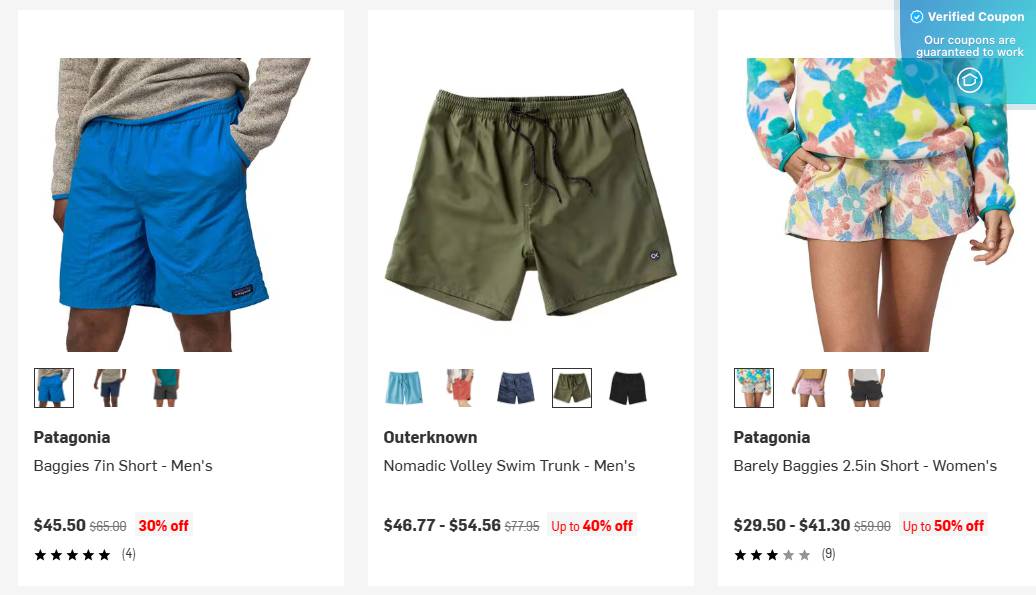The height and width of the screenshot is (595, 1036).
Task: Select black Barely Baggies shorts swatch
Action: 866,388
